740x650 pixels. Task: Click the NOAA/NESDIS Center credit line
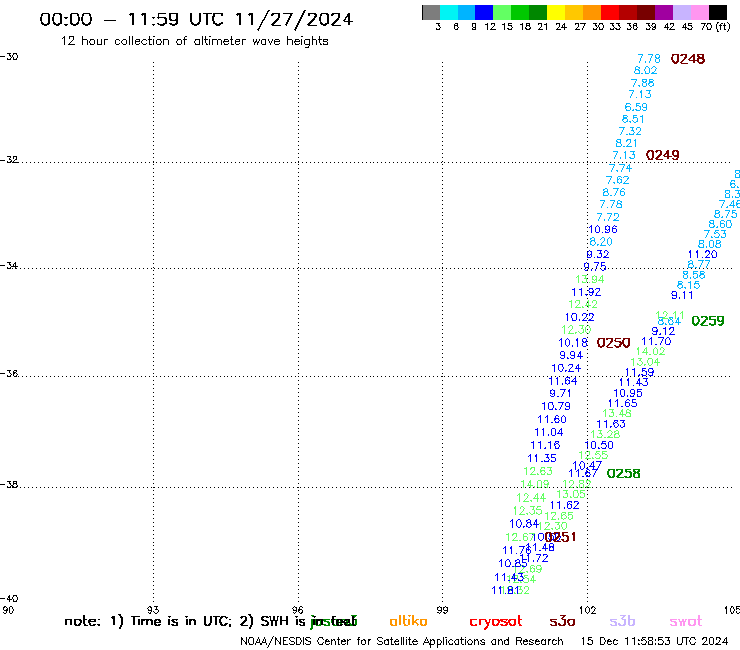coord(402,641)
